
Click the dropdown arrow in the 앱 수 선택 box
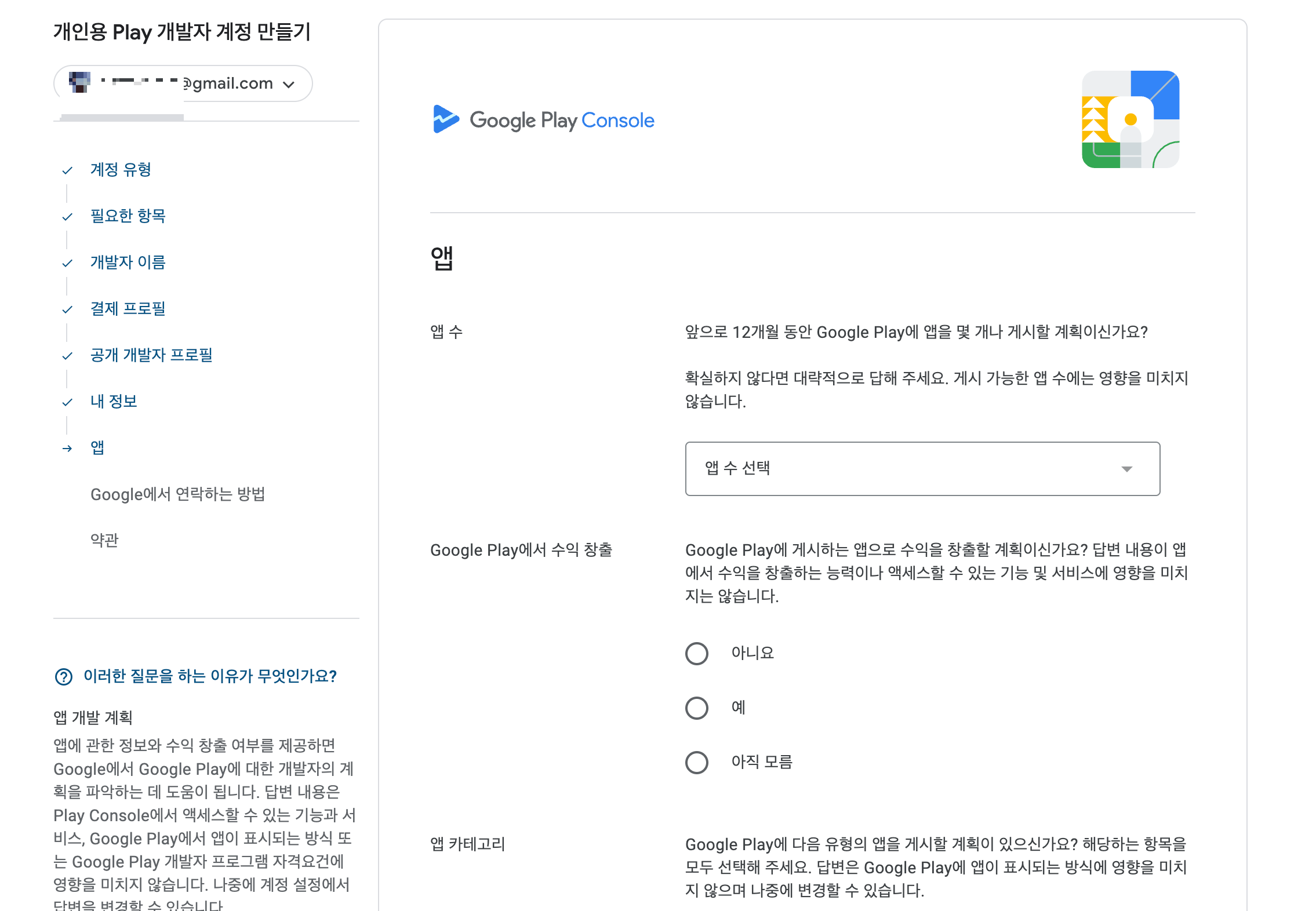pos(1126,469)
